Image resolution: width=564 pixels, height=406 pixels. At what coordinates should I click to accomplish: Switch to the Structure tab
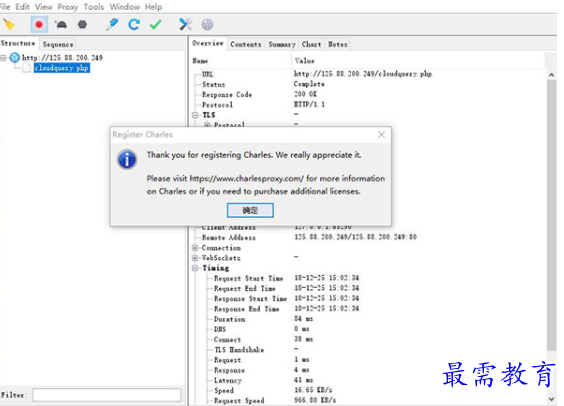coord(18,43)
